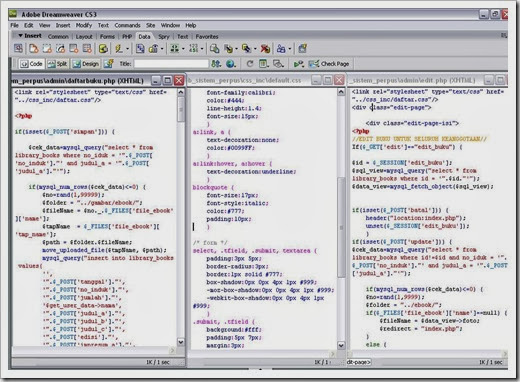This screenshot has width=520, height=382.
Task: Toggle the Live Data view button
Action: click(x=109, y=64)
